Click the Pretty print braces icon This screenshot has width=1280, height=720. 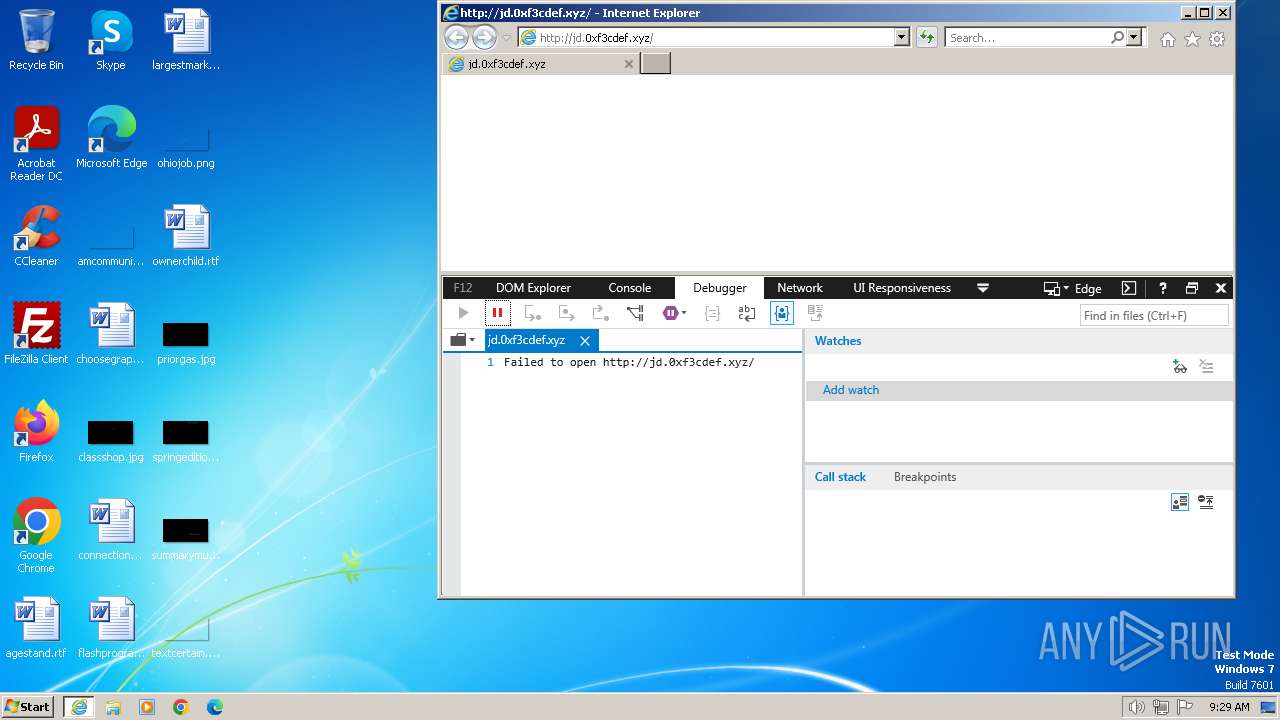coord(712,313)
